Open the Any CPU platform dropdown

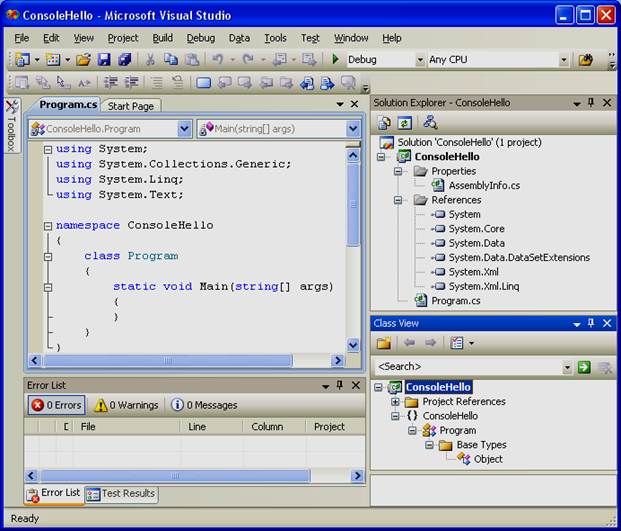click(563, 60)
